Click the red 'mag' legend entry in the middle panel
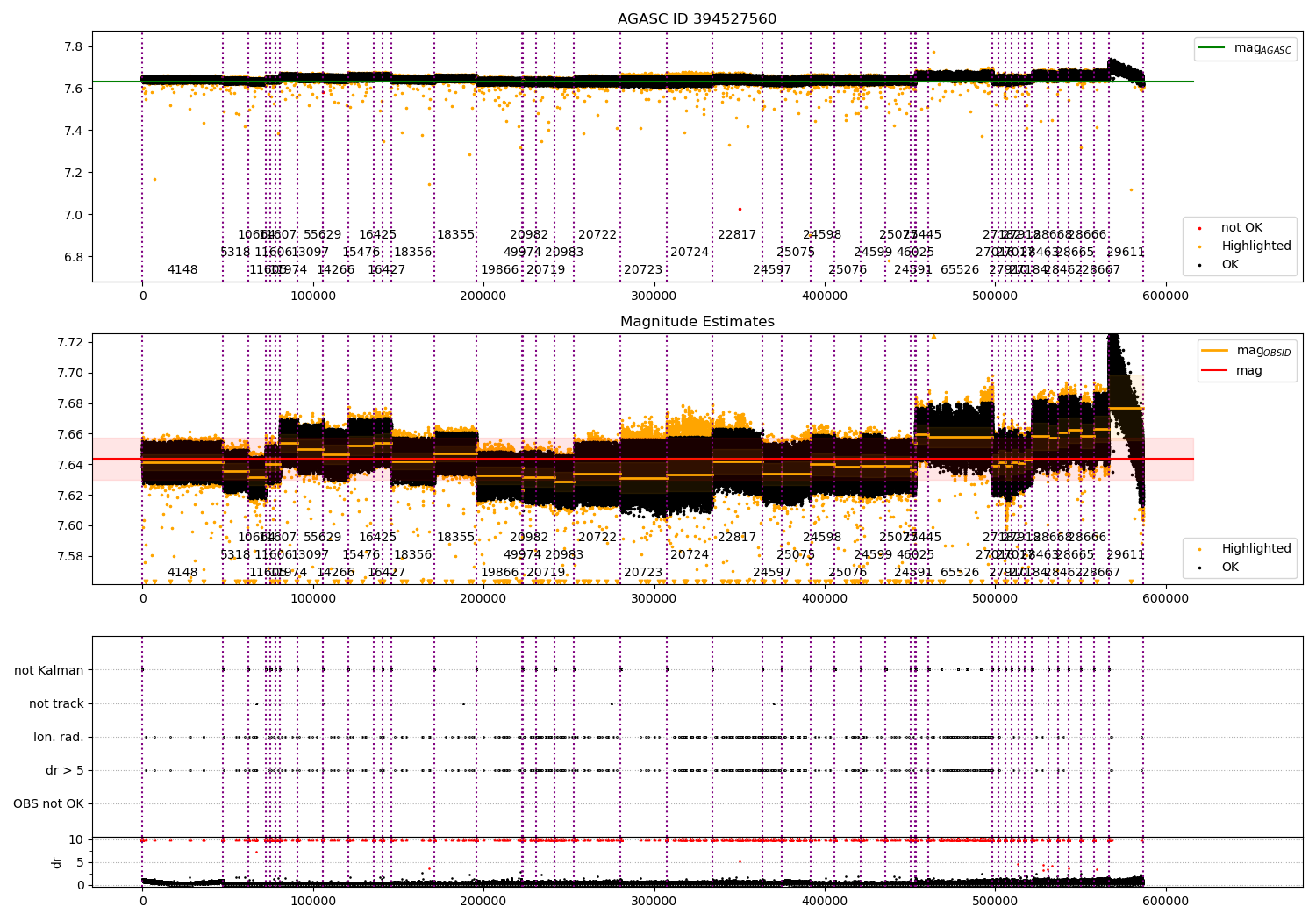The height and width of the screenshot is (921, 1316). tap(1249, 370)
